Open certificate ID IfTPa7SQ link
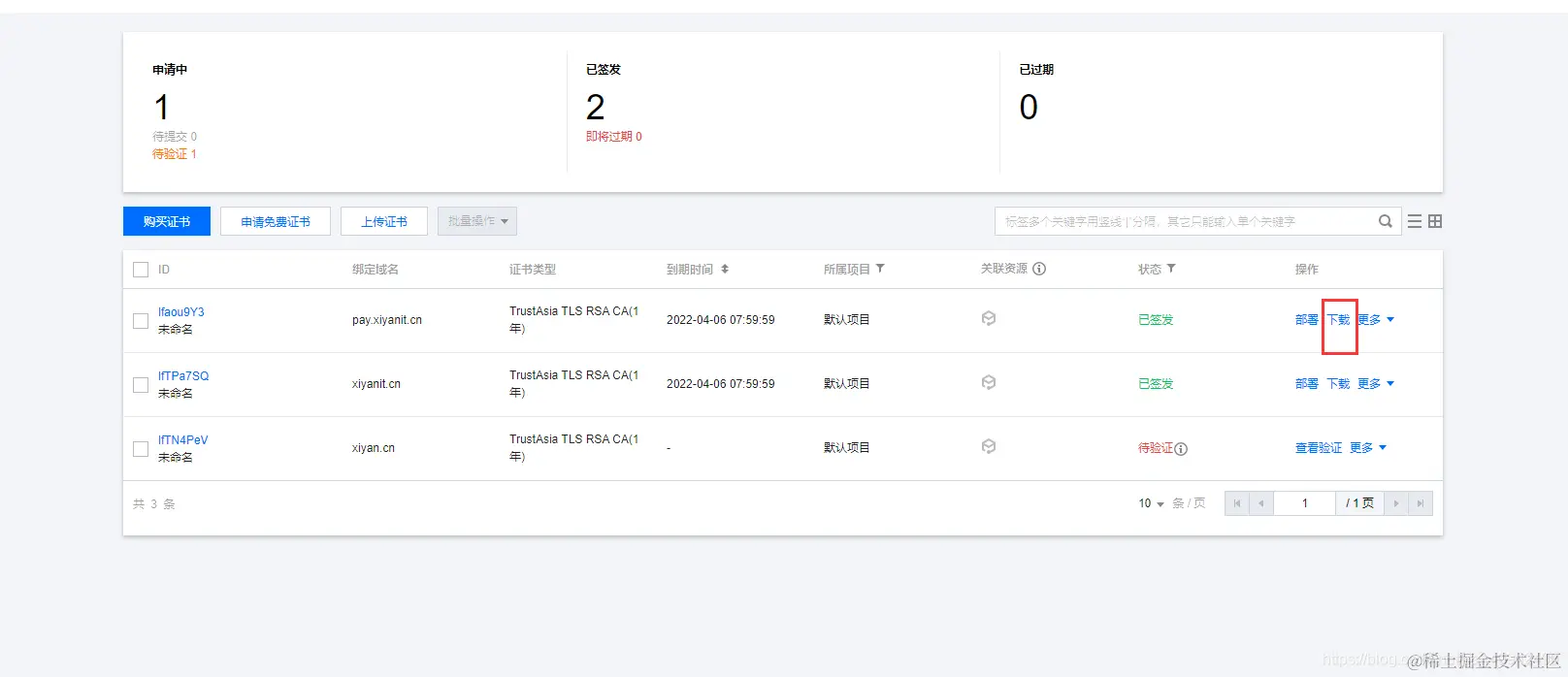Screen dimensions: 1568x677 183,375
